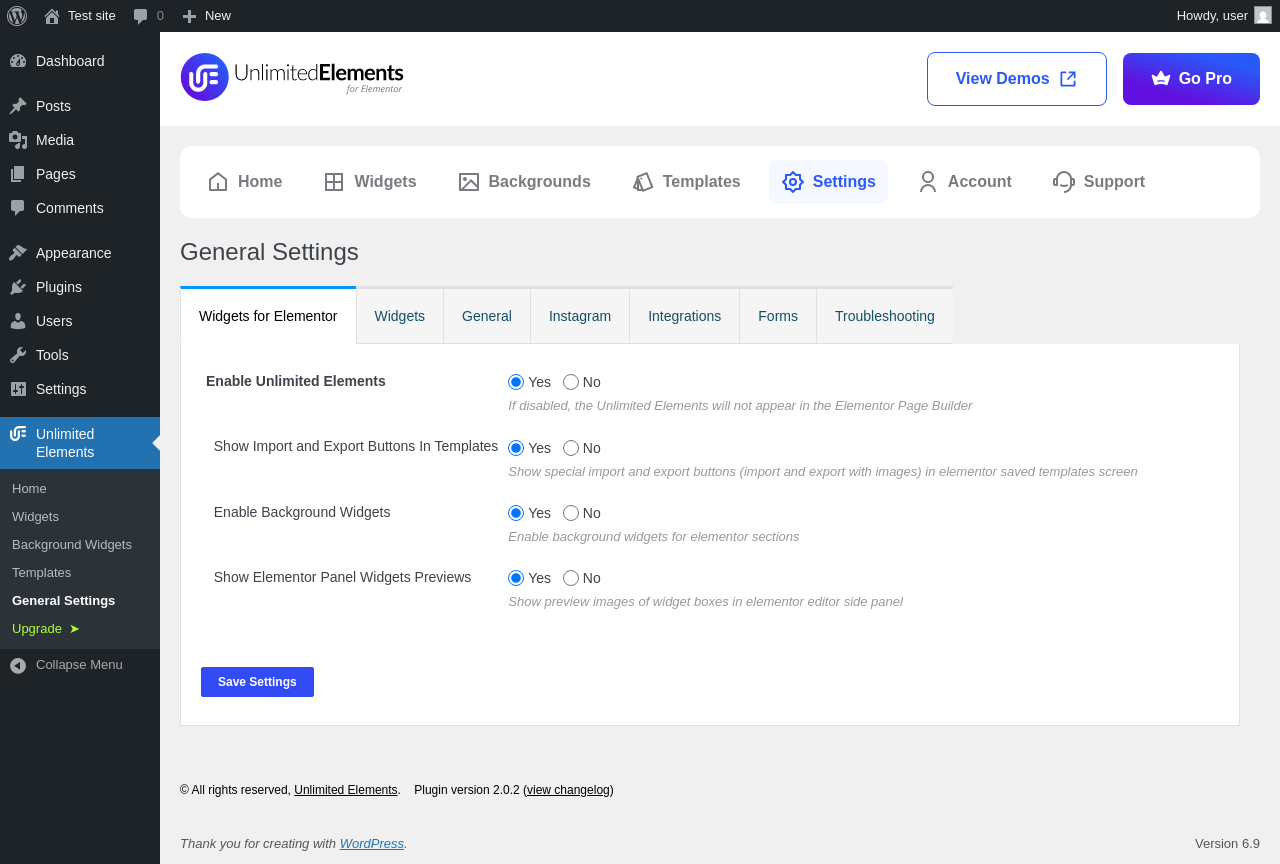Click the Pages icon in sidebar

coord(18,174)
